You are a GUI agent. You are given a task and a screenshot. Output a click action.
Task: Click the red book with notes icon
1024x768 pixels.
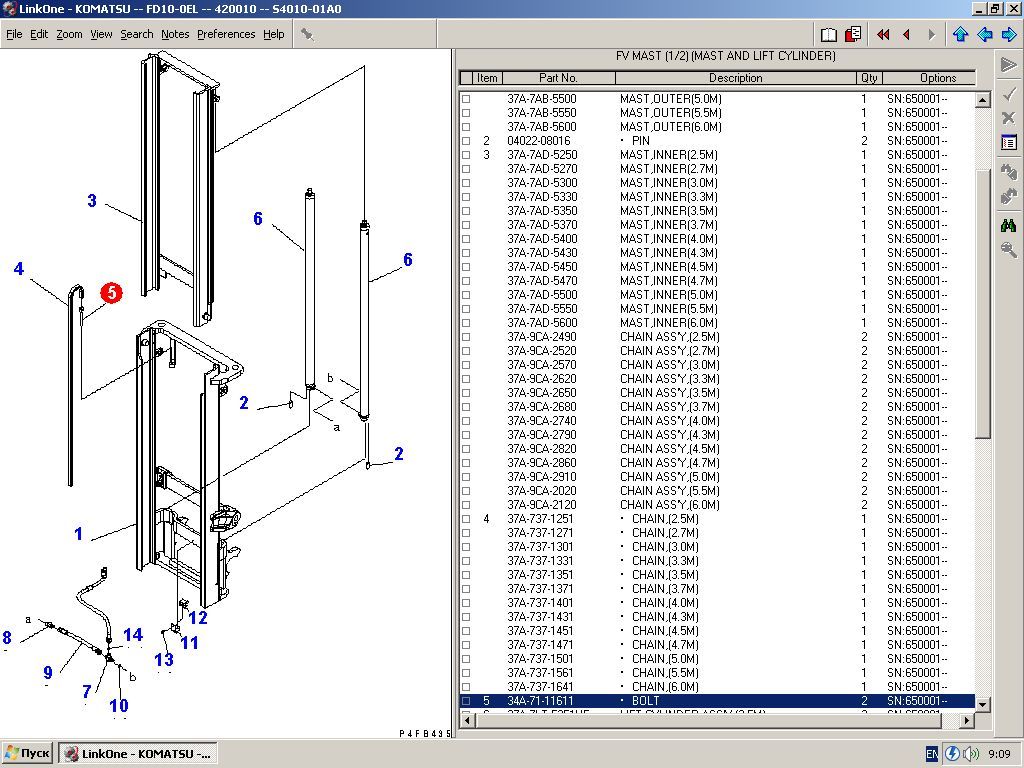[x=853, y=34]
